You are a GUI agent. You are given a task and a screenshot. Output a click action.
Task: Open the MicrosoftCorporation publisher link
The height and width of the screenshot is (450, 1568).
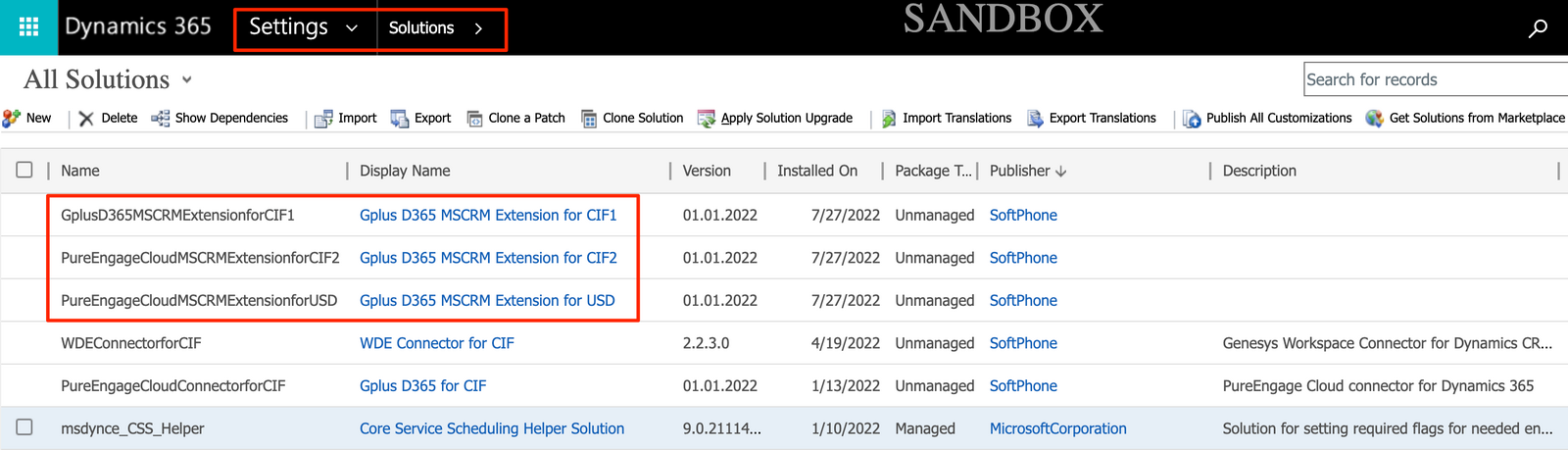click(1058, 428)
